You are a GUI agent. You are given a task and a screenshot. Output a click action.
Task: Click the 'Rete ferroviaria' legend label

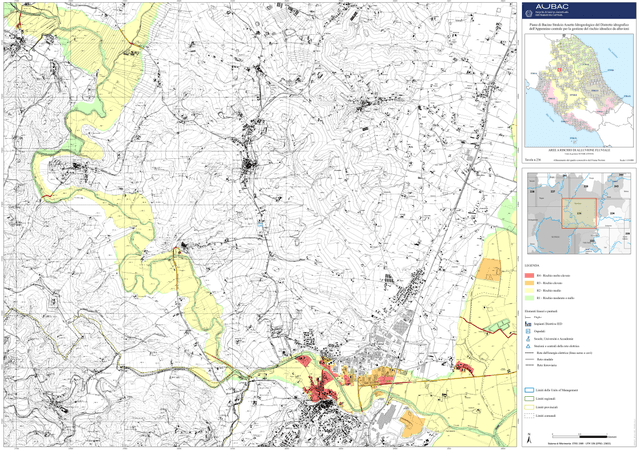(x=547, y=365)
